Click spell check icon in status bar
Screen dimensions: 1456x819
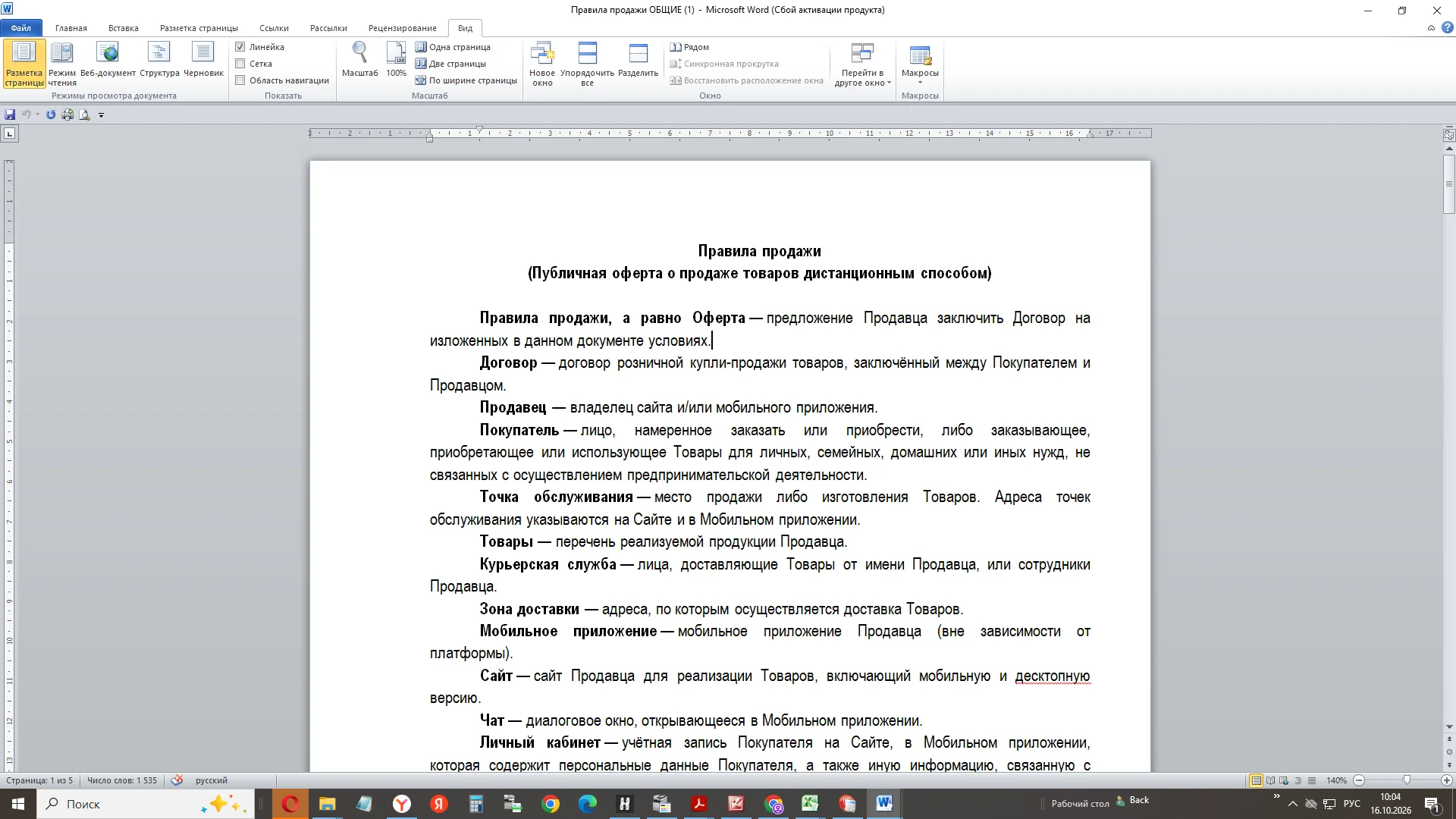[x=177, y=780]
